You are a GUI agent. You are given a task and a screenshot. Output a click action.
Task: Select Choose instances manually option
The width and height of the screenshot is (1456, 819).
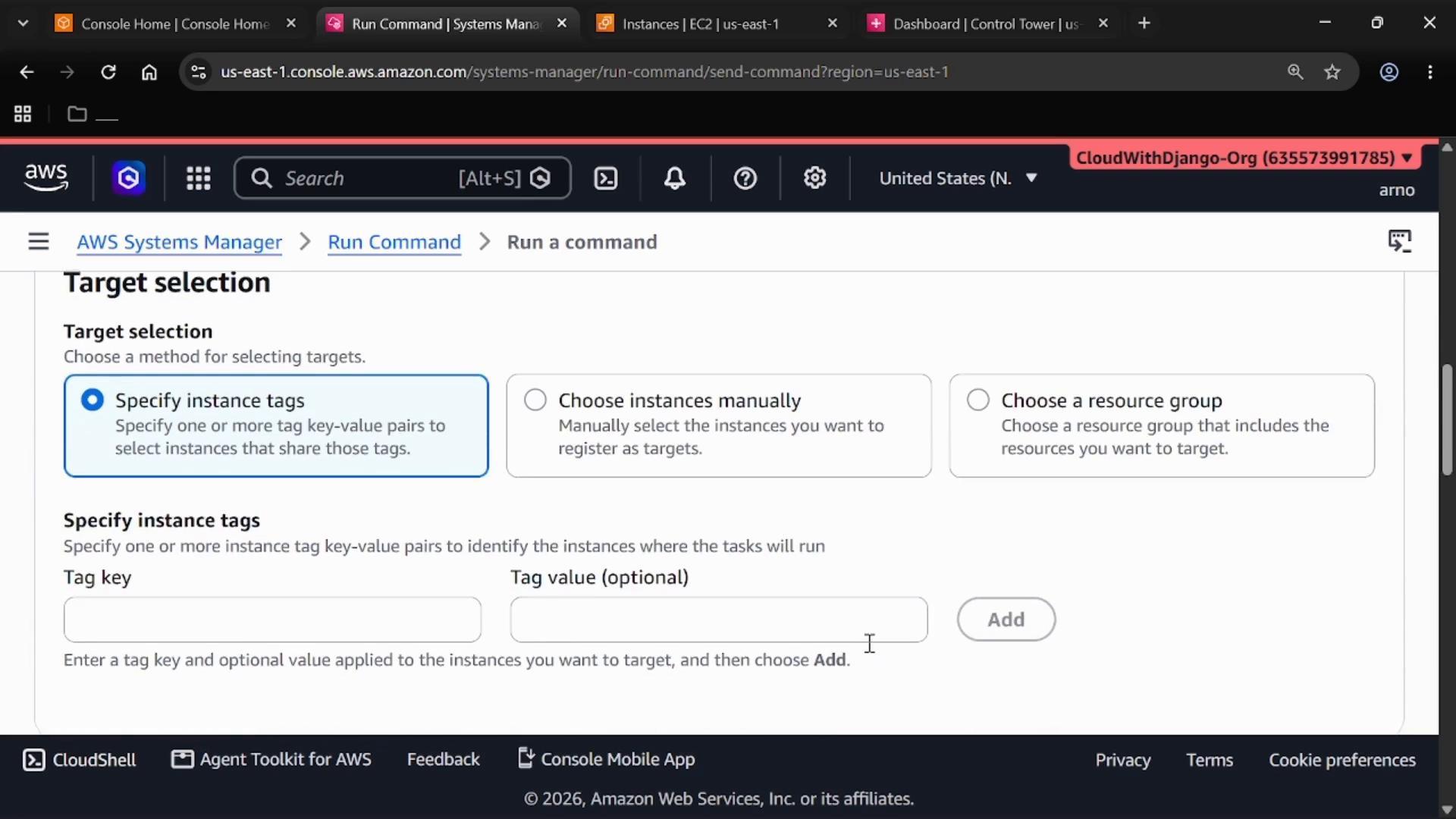point(719,425)
